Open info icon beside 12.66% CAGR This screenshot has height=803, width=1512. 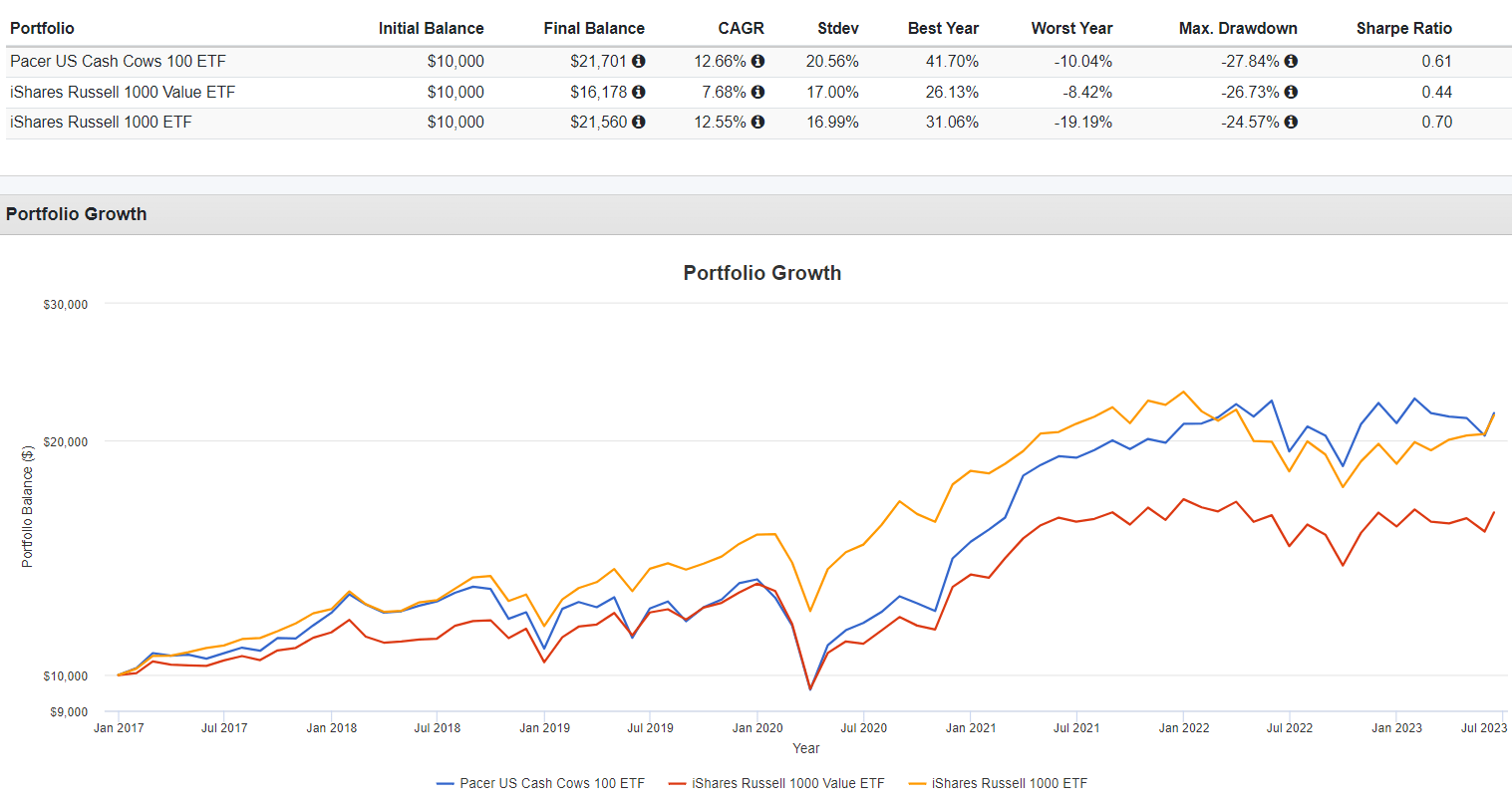tap(757, 61)
